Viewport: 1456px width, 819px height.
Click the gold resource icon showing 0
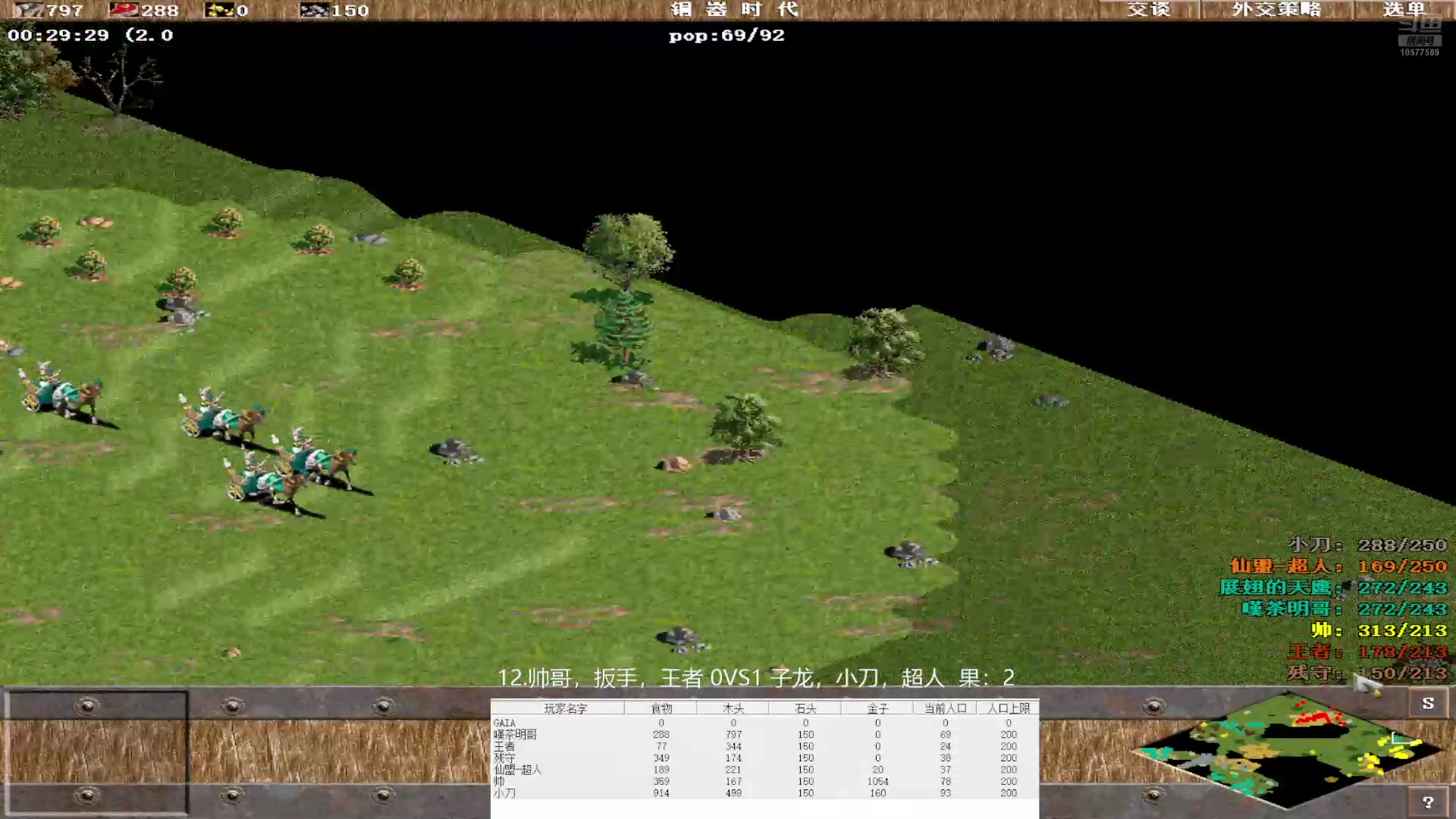tap(220, 10)
